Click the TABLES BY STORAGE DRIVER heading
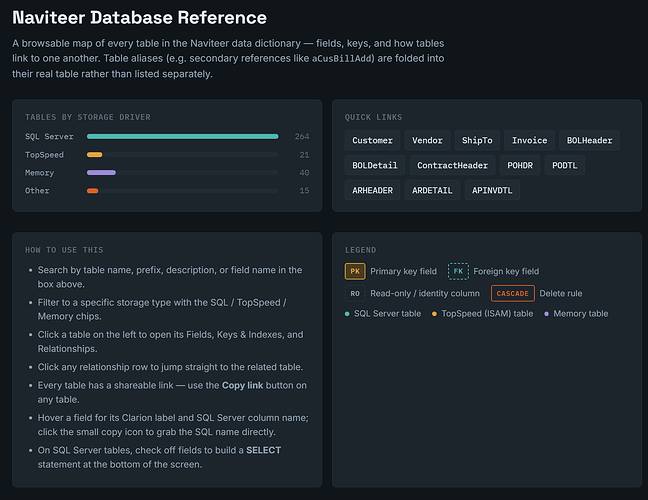 point(88,117)
